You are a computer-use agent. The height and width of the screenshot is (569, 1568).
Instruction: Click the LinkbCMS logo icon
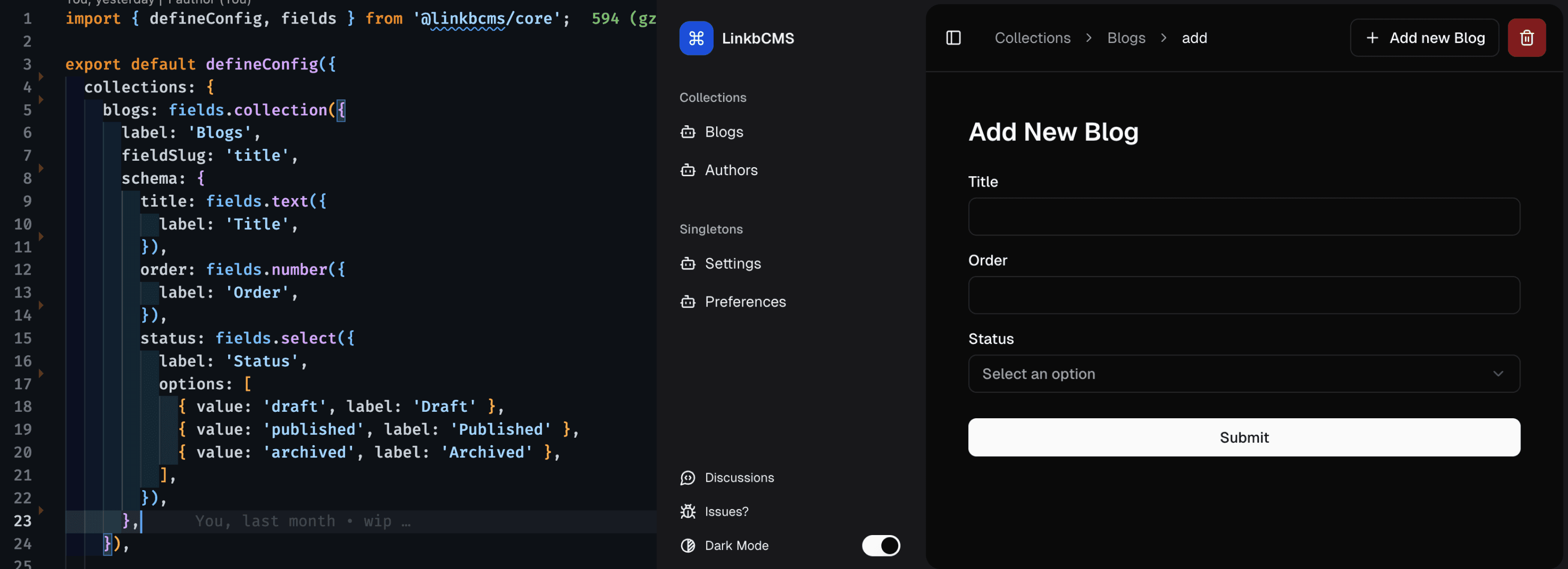pyautogui.click(x=696, y=38)
